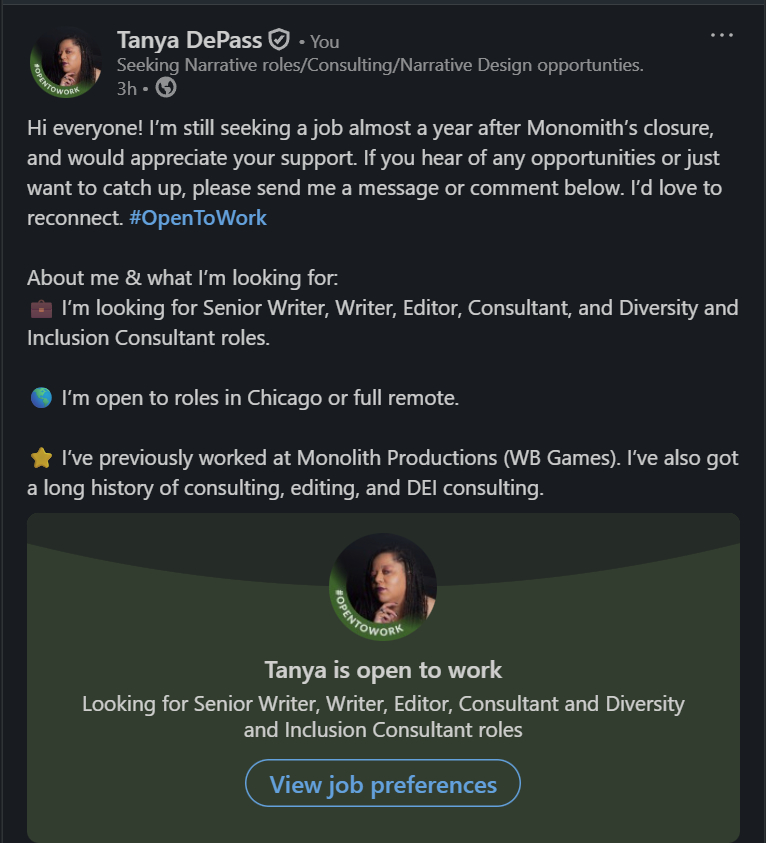Click the 3h post timestamp
The height and width of the screenshot is (843, 766).
coord(126,88)
